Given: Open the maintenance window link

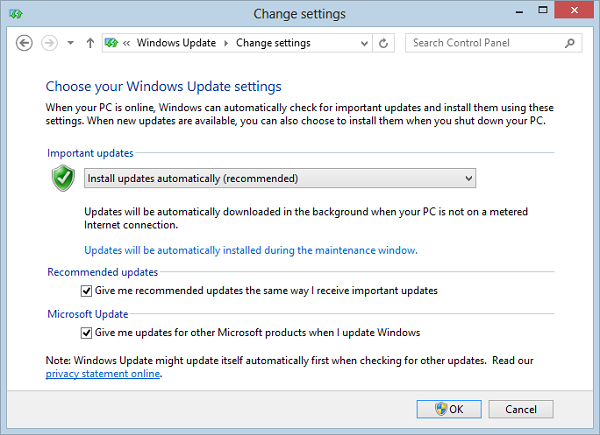Looking at the screenshot, I should [251, 250].
